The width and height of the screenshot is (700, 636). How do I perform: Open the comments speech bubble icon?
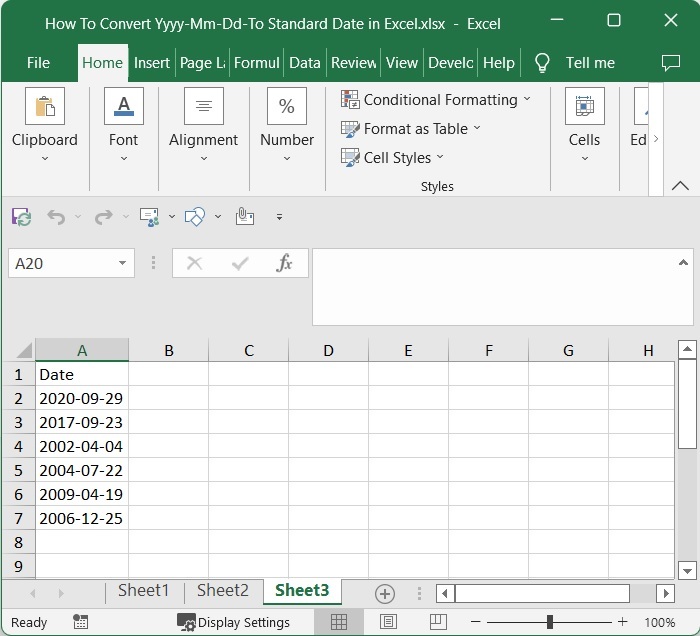coord(671,63)
